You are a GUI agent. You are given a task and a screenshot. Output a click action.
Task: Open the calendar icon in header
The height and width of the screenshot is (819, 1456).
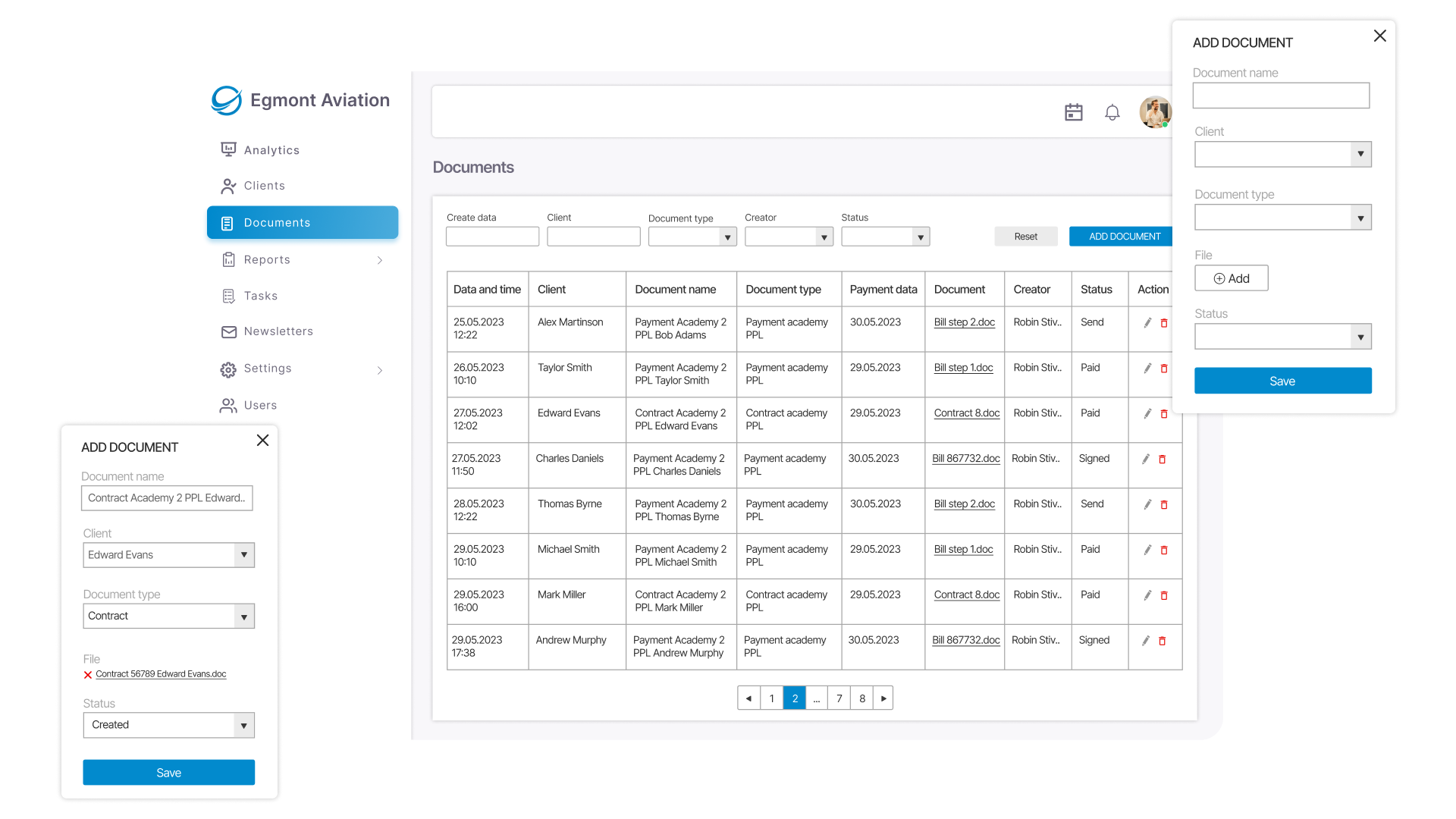coord(1073,112)
